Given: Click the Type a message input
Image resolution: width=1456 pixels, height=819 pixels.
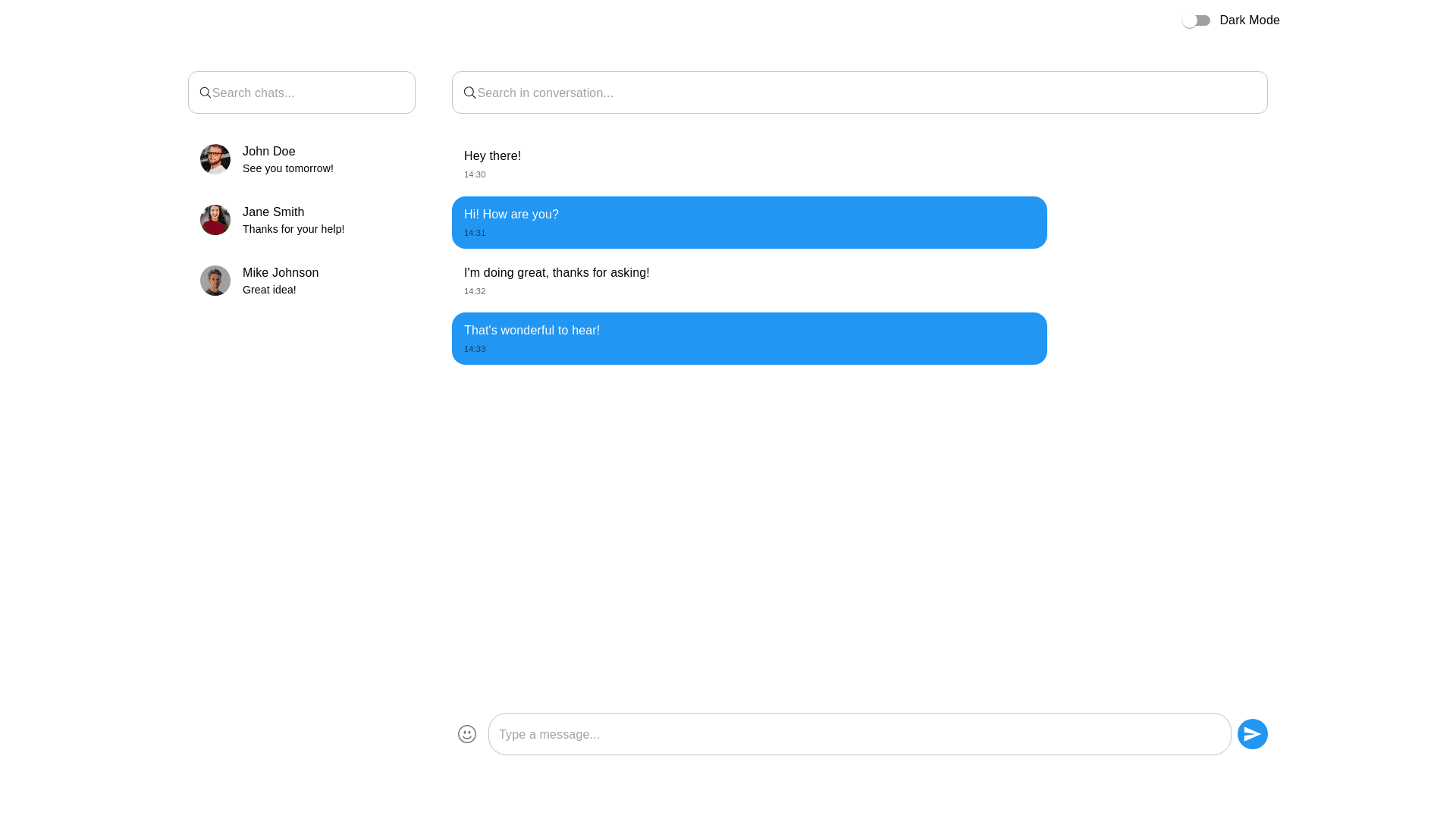Looking at the screenshot, I should pos(859,734).
